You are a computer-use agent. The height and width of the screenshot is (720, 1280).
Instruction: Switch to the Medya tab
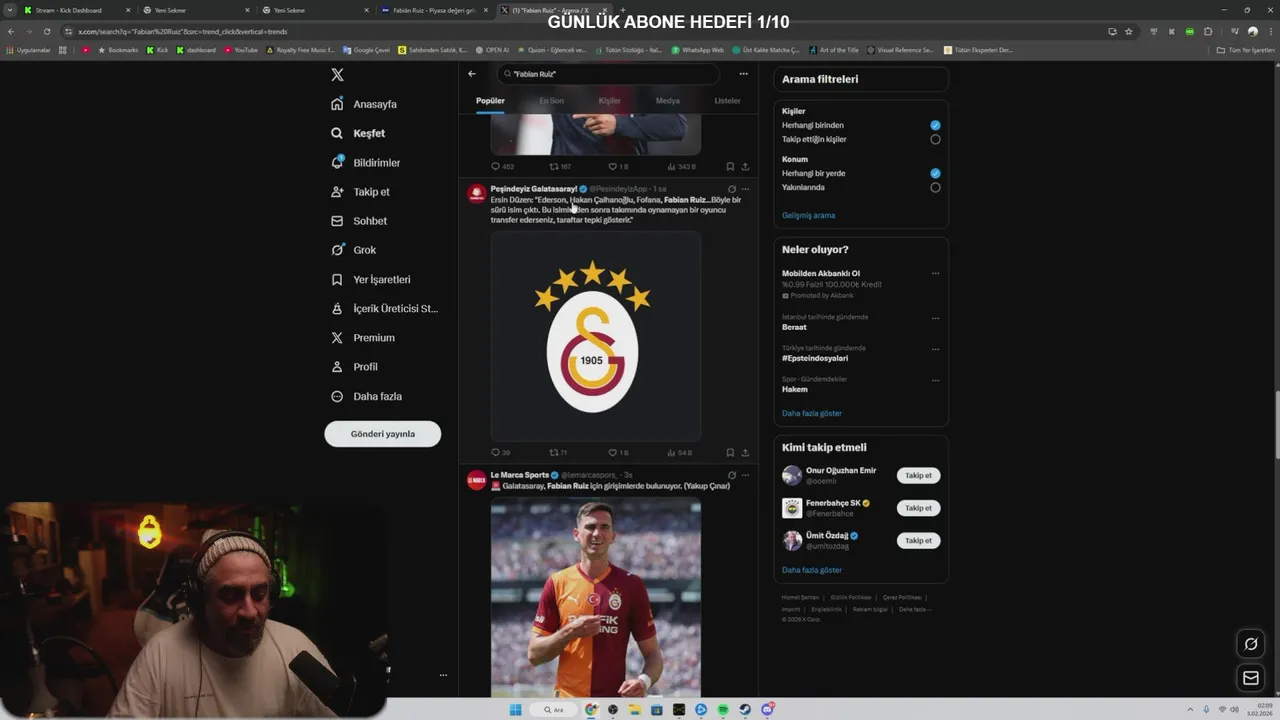(x=667, y=101)
